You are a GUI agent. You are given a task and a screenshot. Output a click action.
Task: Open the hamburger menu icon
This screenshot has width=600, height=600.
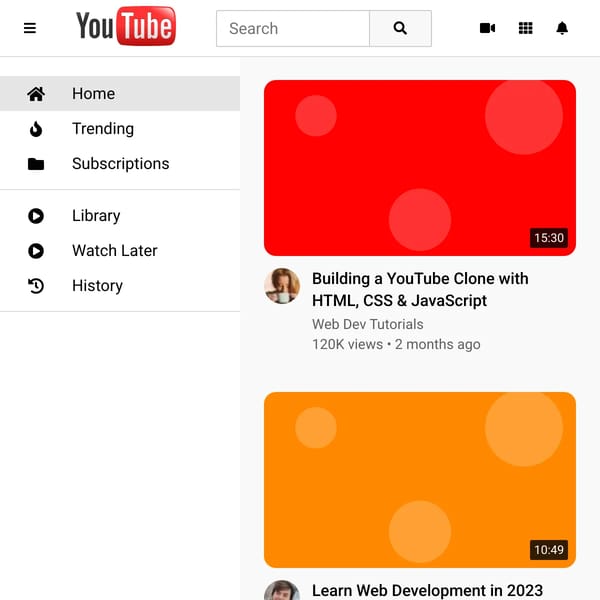tap(30, 28)
